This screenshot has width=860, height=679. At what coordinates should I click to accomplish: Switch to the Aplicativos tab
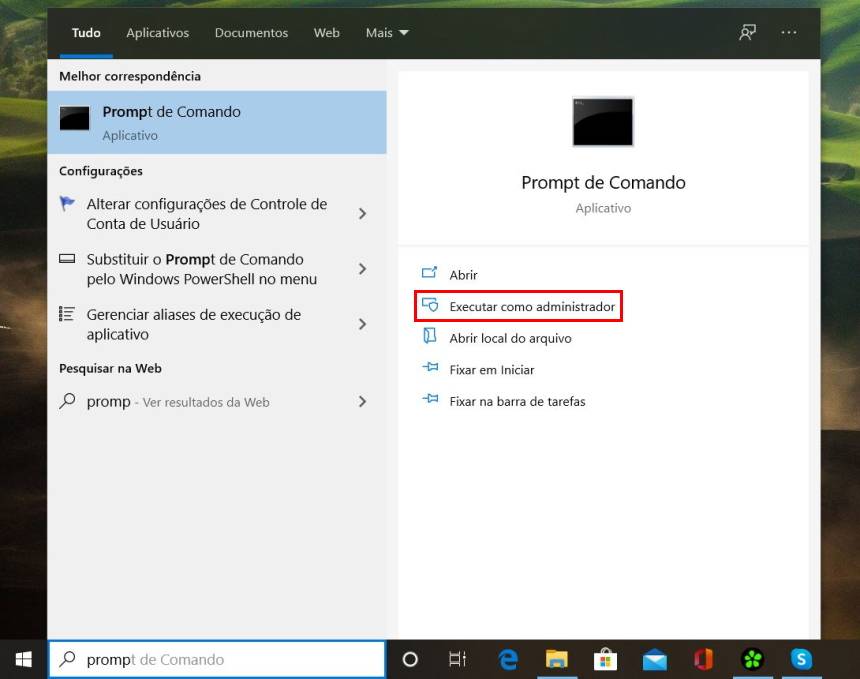157,33
